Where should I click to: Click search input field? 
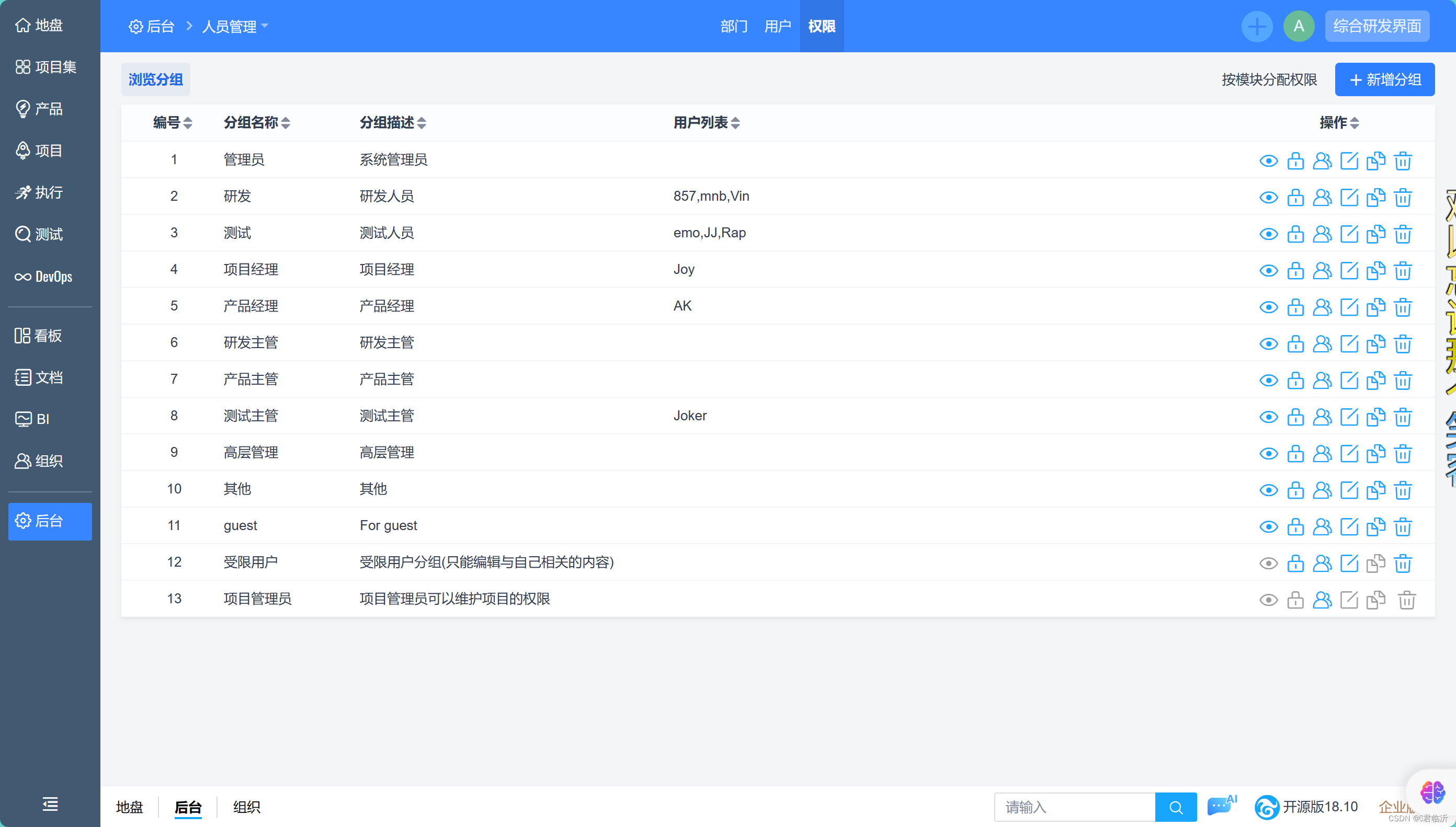[x=1075, y=807]
